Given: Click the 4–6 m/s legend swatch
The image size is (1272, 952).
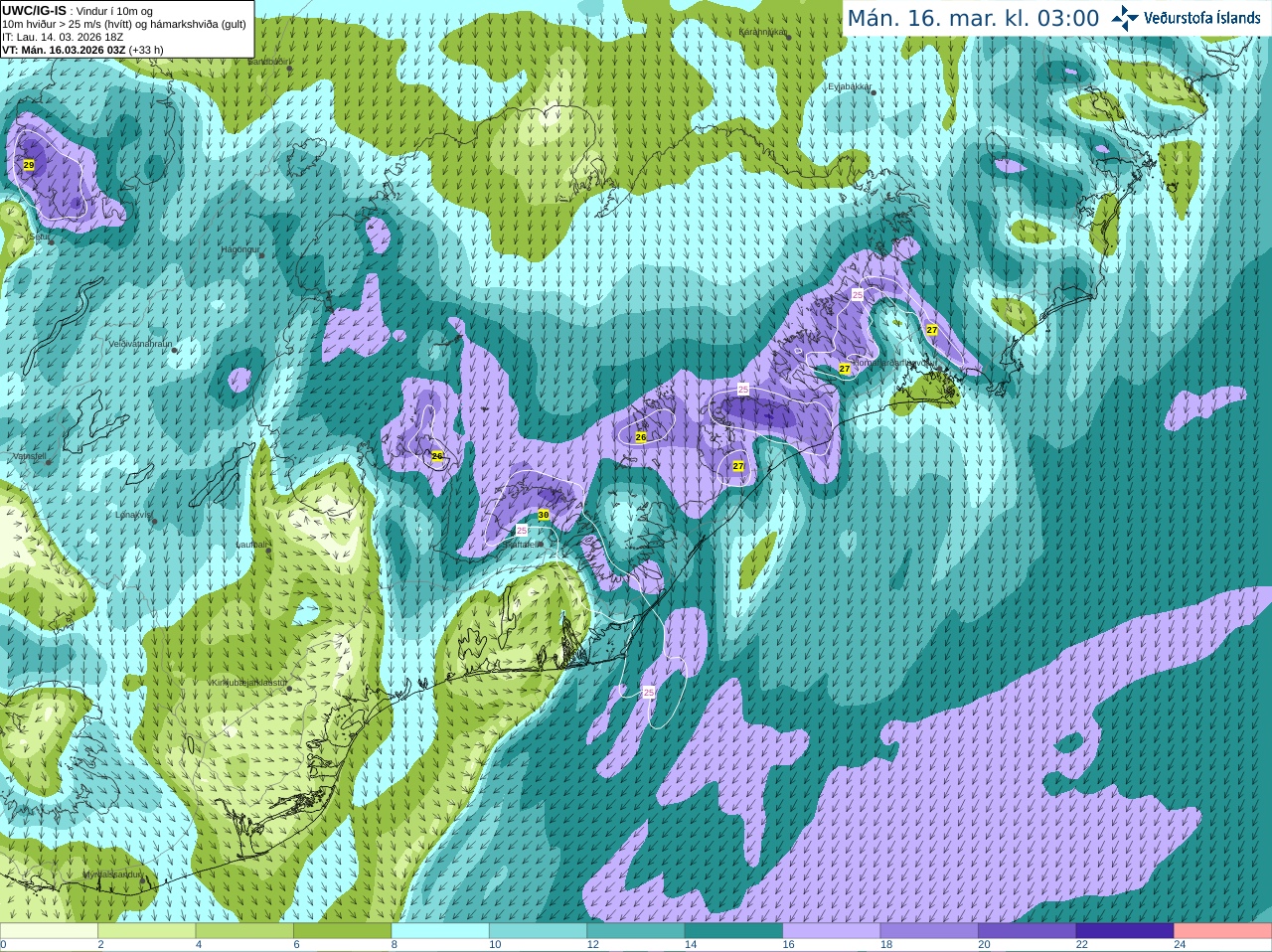Looking at the screenshot, I should [x=244, y=931].
